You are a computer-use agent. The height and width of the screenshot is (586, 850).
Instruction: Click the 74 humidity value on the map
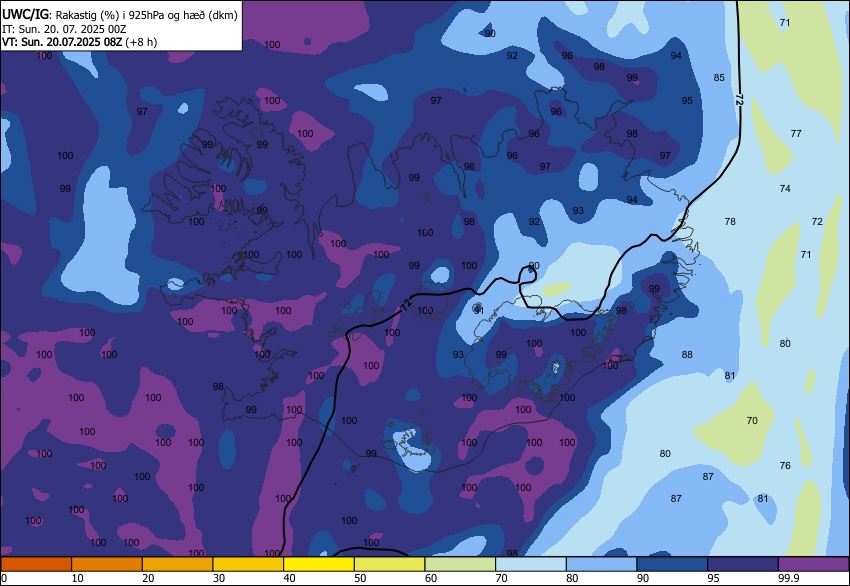[785, 189]
